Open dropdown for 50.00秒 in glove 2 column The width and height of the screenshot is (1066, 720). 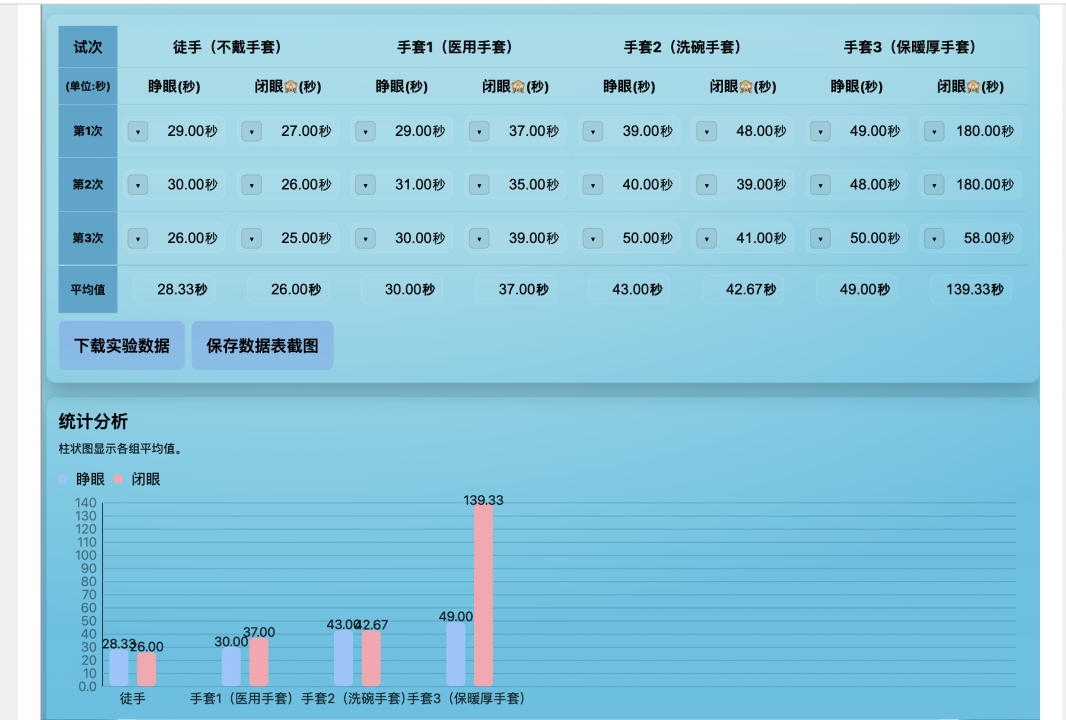(593, 239)
